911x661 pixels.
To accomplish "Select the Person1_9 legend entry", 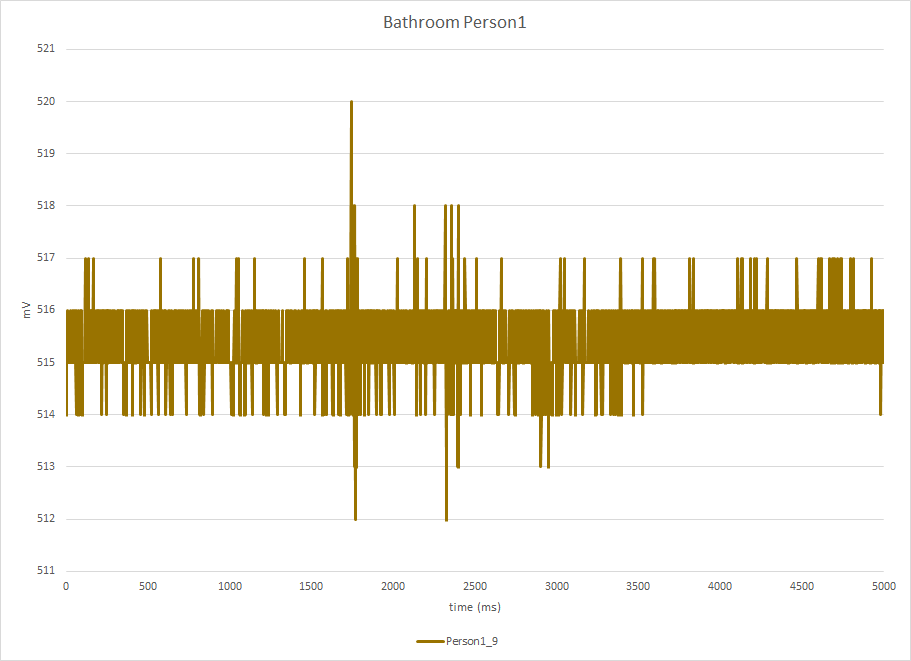I will 457,641.
